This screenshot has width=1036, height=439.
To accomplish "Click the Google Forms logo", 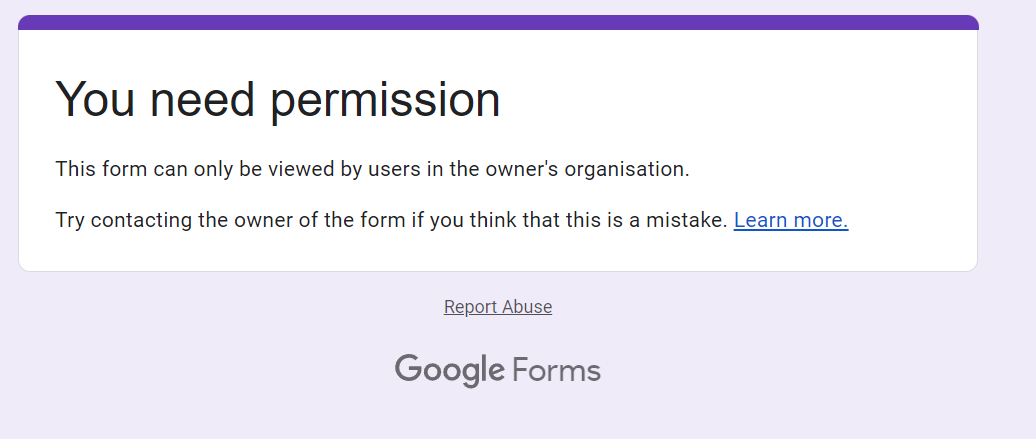I will tap(498, 371).
